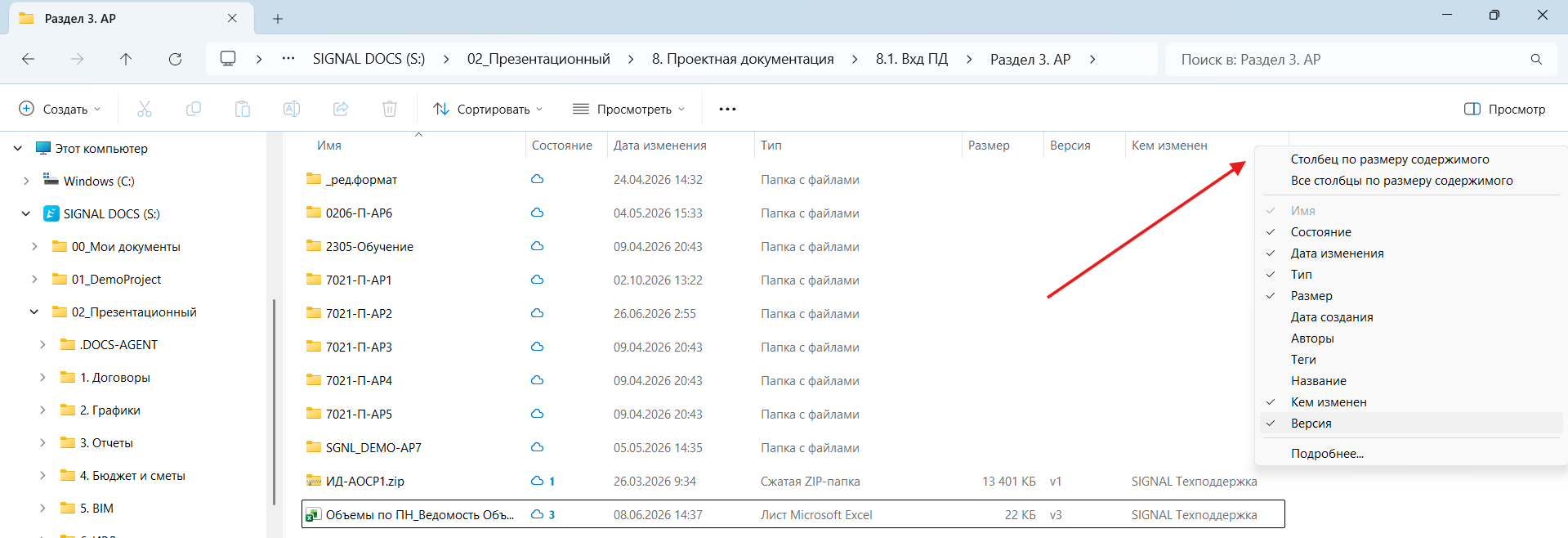
Task: Click the search magnifier icon
Action: point(1536,60)
